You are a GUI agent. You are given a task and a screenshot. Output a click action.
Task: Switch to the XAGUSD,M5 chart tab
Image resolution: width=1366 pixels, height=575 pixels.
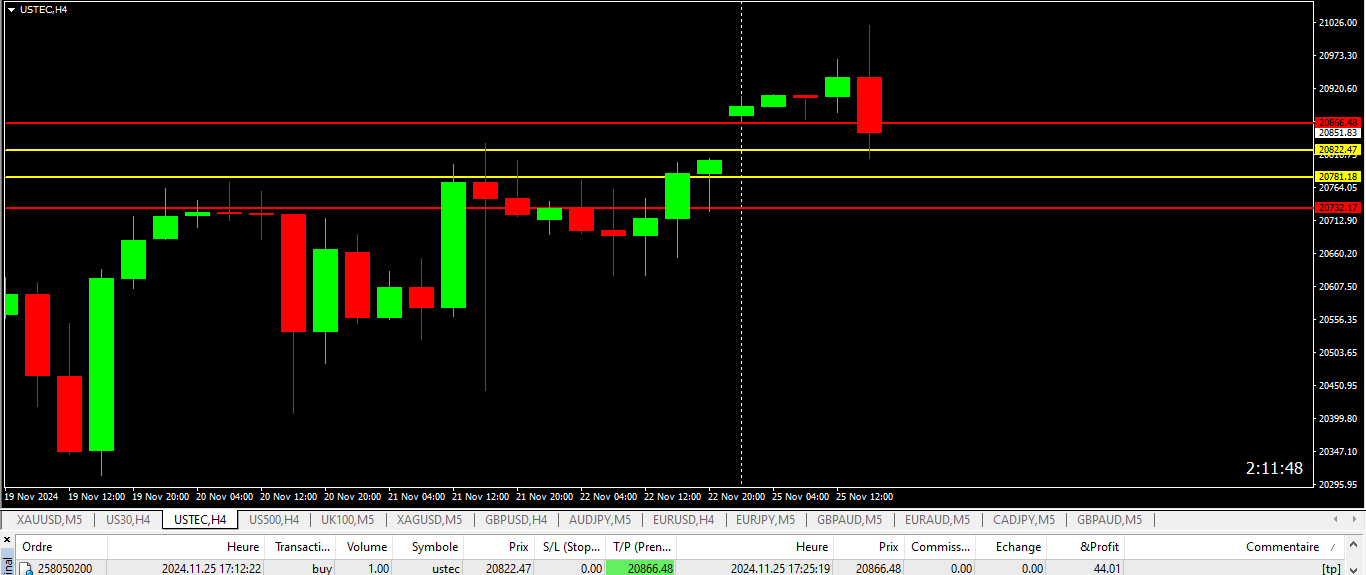click(x=429, y=520)
